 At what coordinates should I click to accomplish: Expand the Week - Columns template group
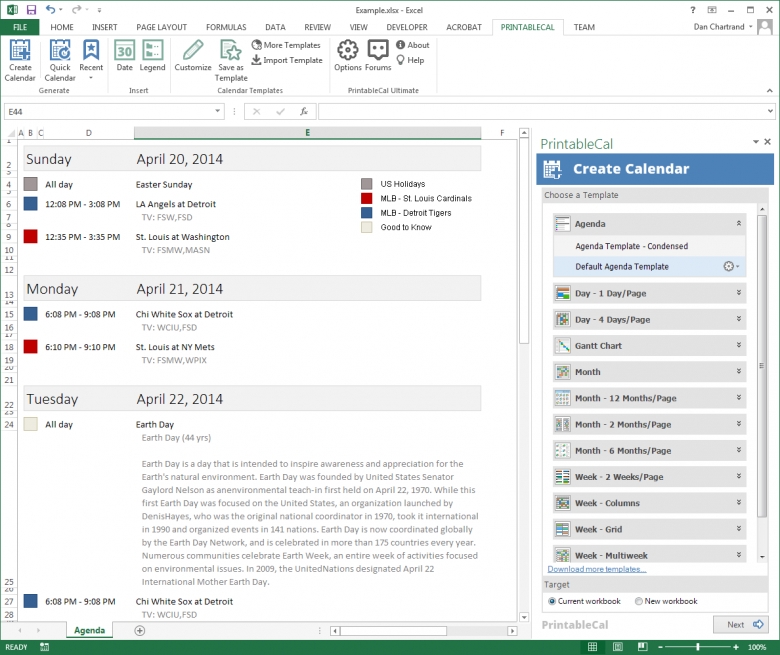click(739, 503)
